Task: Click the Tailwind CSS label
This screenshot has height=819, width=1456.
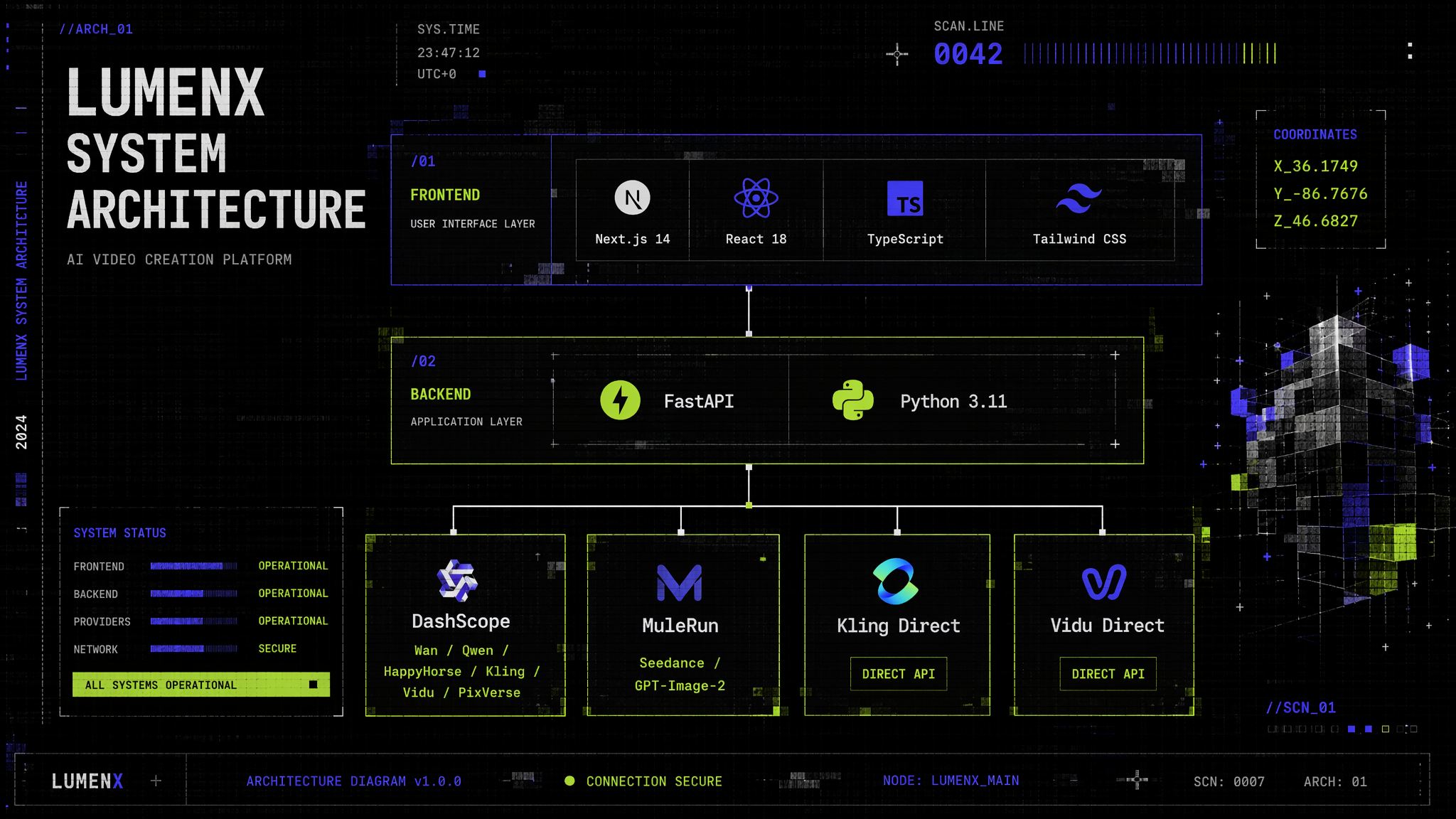Action: pos(1079,239)
